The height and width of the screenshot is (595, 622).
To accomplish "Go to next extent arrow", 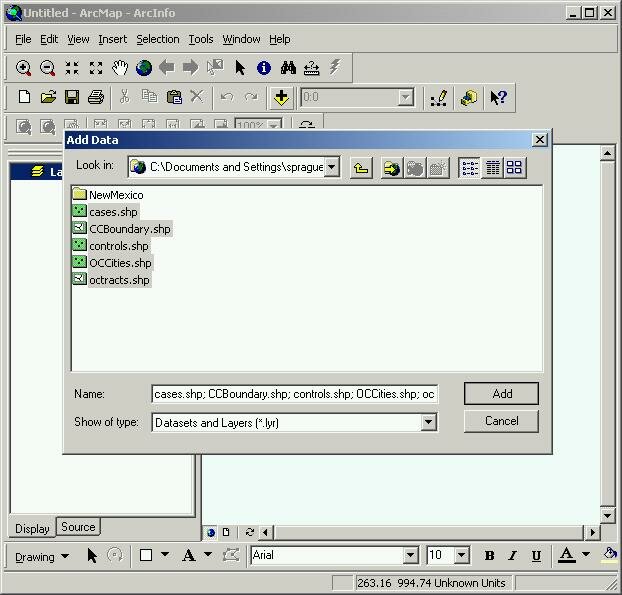I will (x=191, y=68).
